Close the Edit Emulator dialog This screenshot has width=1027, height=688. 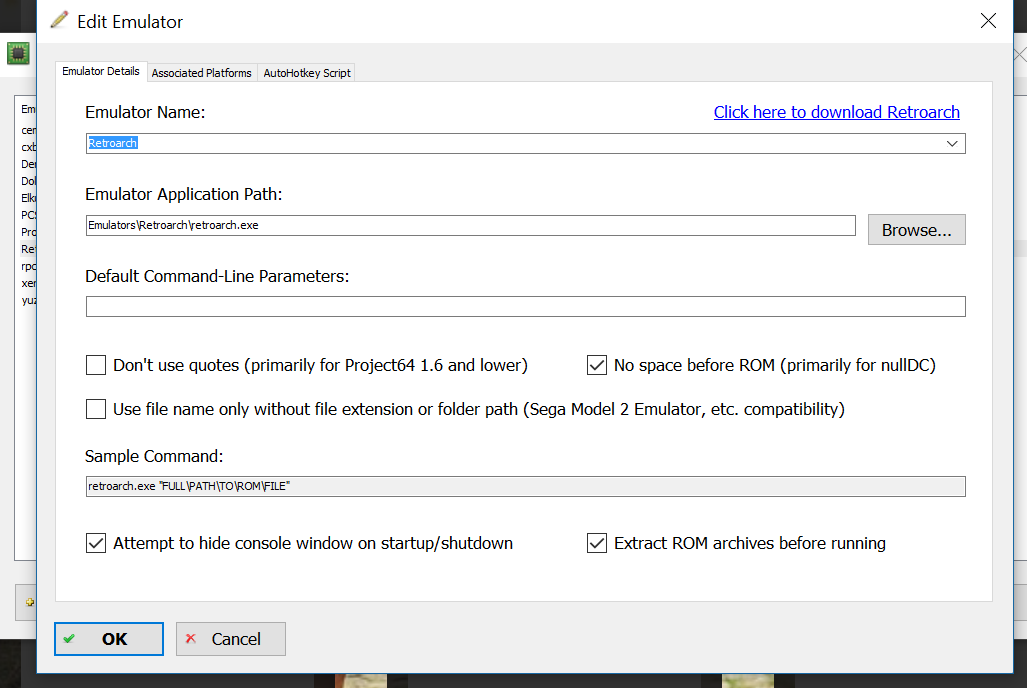pyautogui.click(x=988, y=21)
